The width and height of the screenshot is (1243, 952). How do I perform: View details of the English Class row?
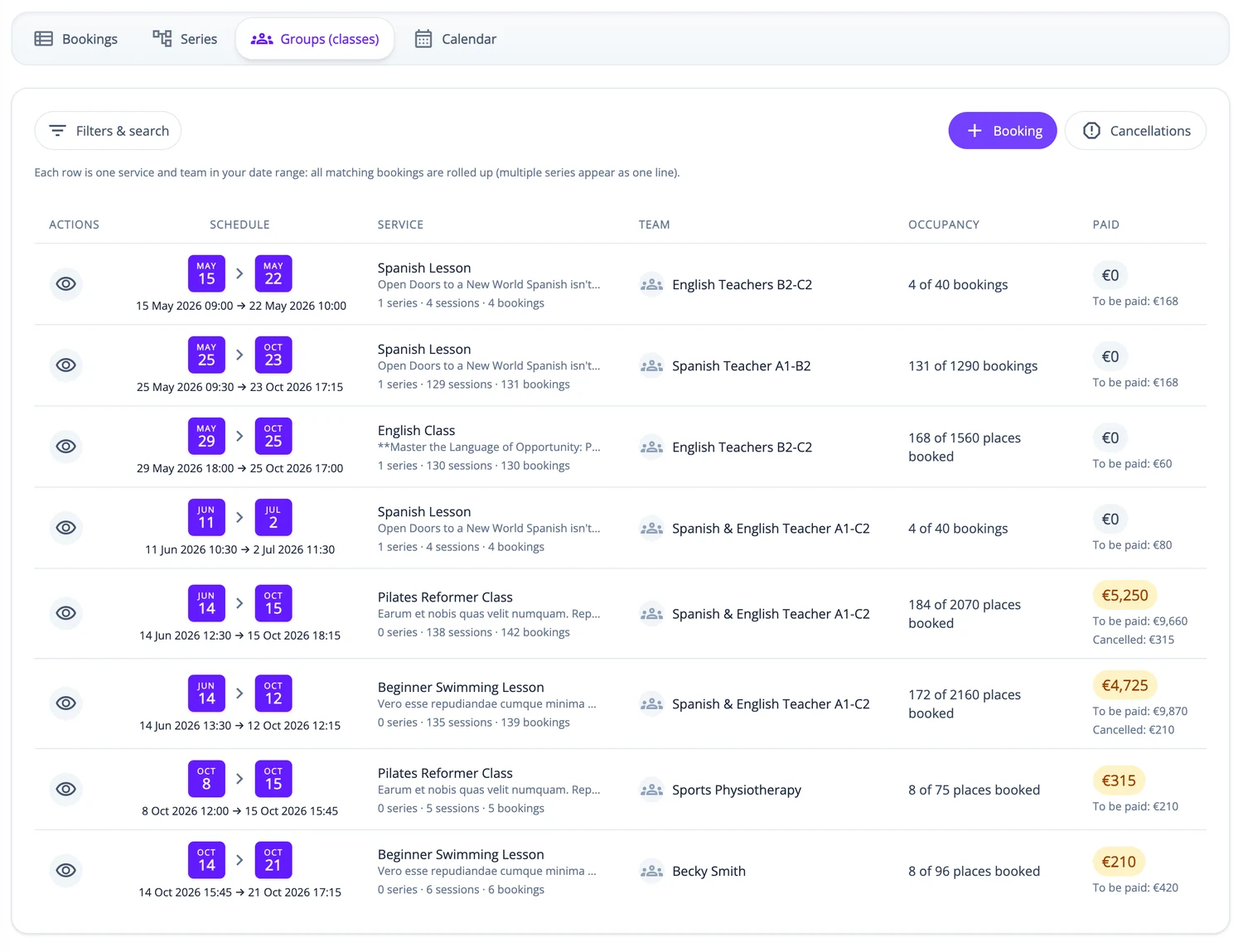(66, 446)
